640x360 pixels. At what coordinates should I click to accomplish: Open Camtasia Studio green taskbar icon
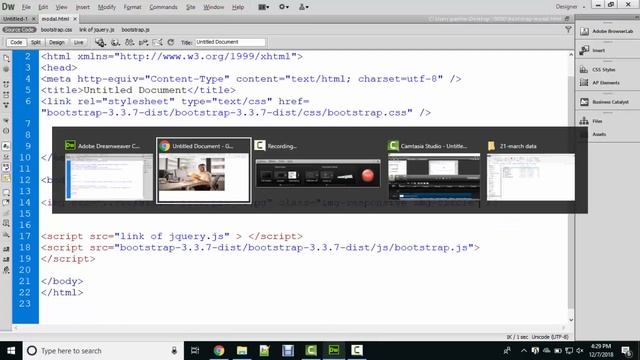[311, 351]
